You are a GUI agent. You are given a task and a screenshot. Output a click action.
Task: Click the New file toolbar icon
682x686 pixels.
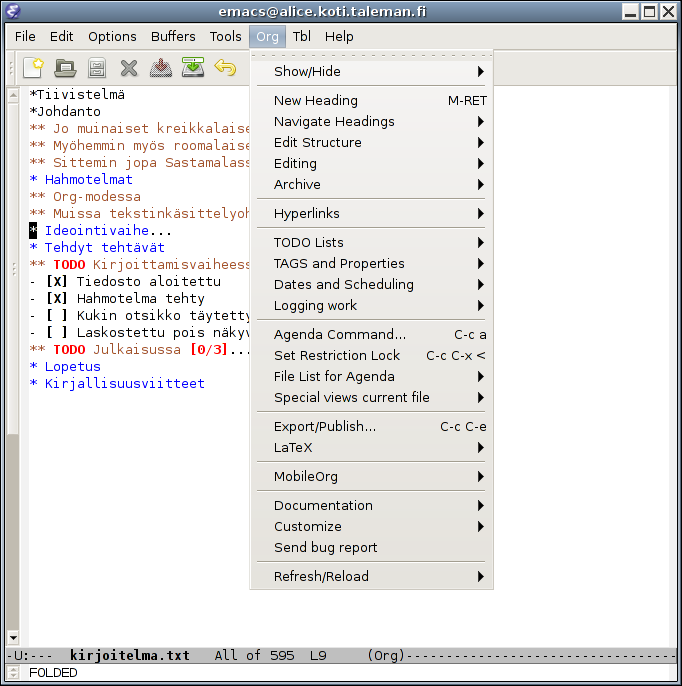click(x=34, y=68)
